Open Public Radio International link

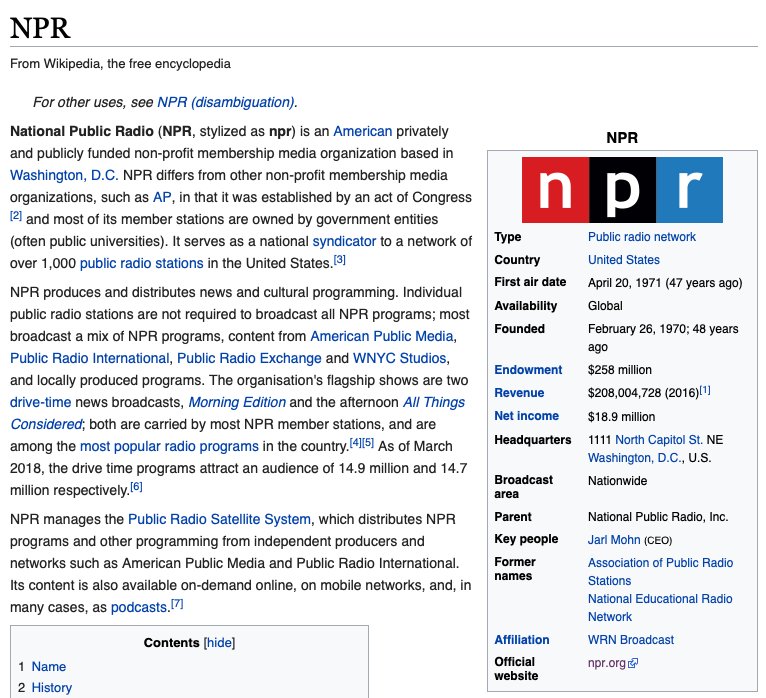pyautogui.click(x=90, y=359)
